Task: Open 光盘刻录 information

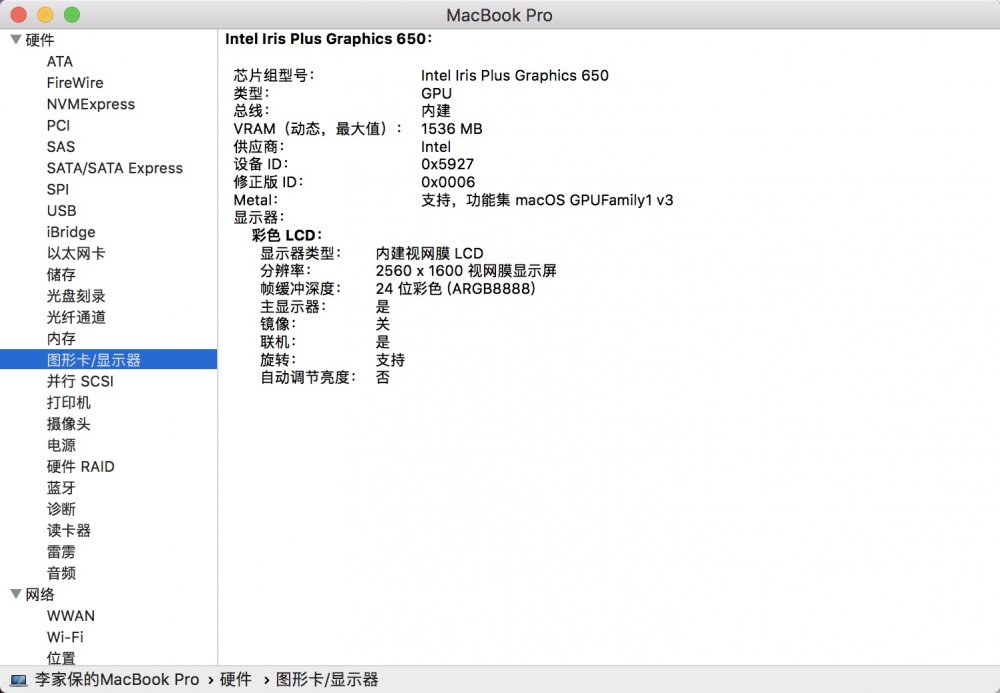Action: (76, 296)
